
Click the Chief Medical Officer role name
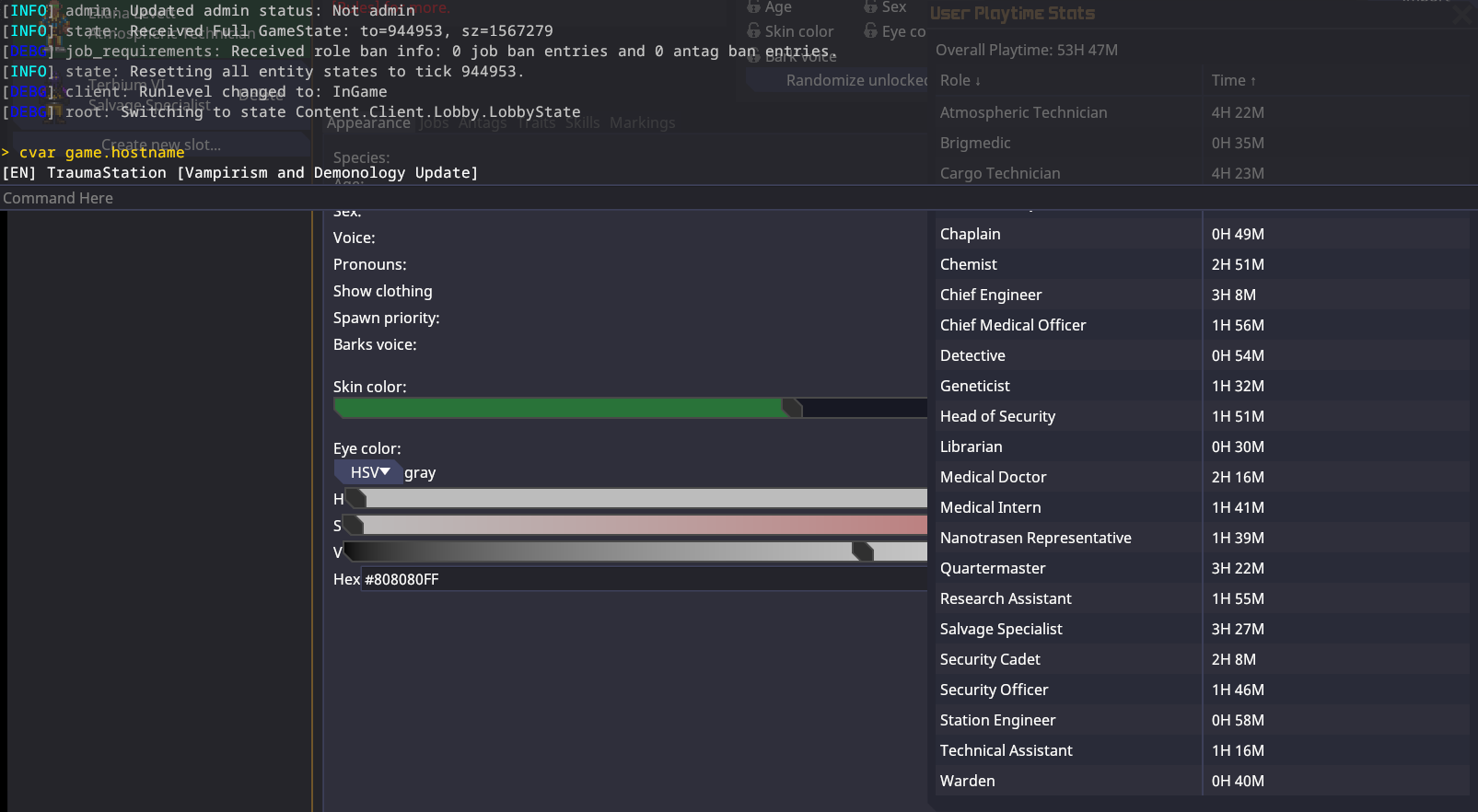click(x=1013, y=325)
